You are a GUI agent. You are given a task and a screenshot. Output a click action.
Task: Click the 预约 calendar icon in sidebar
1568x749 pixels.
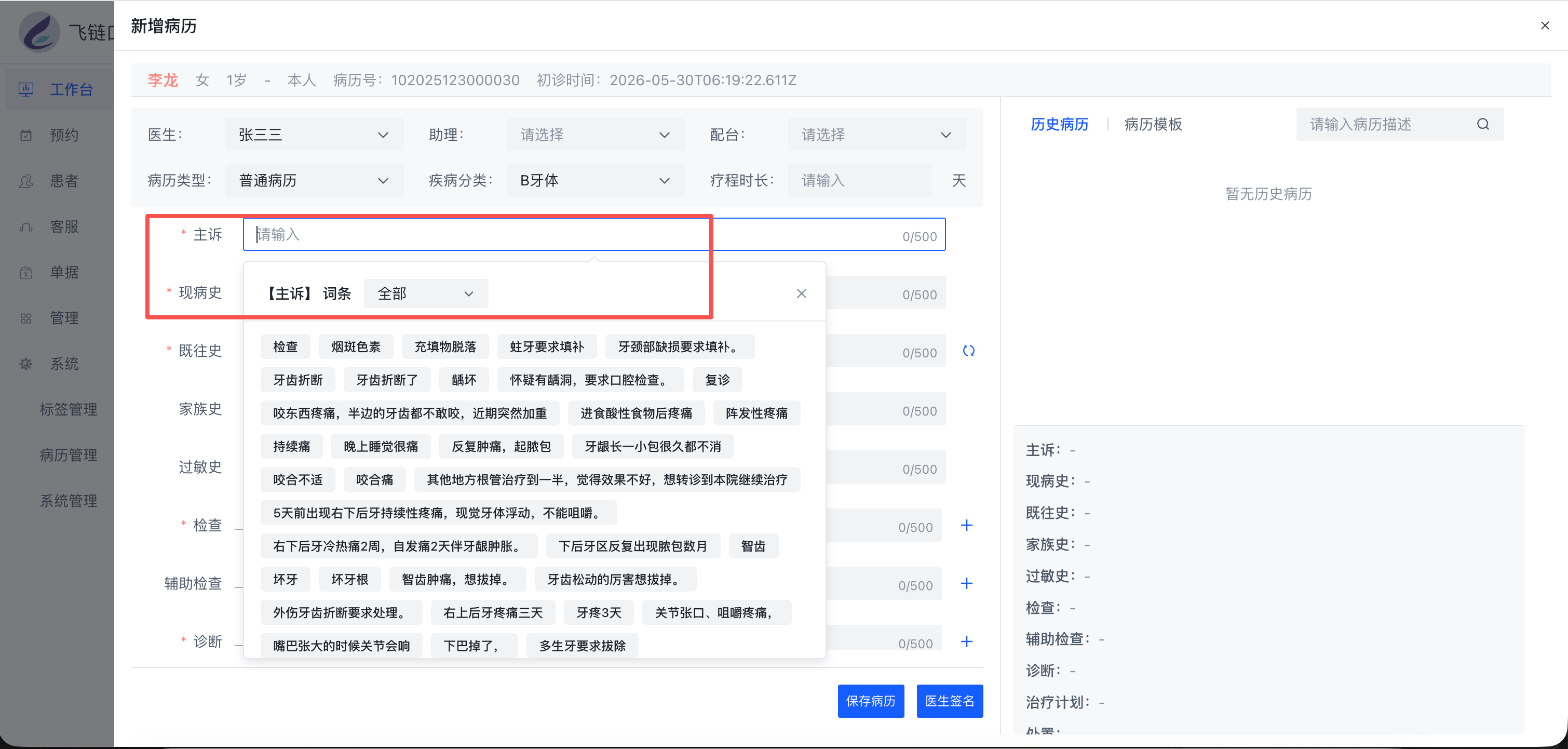[26, 135]
